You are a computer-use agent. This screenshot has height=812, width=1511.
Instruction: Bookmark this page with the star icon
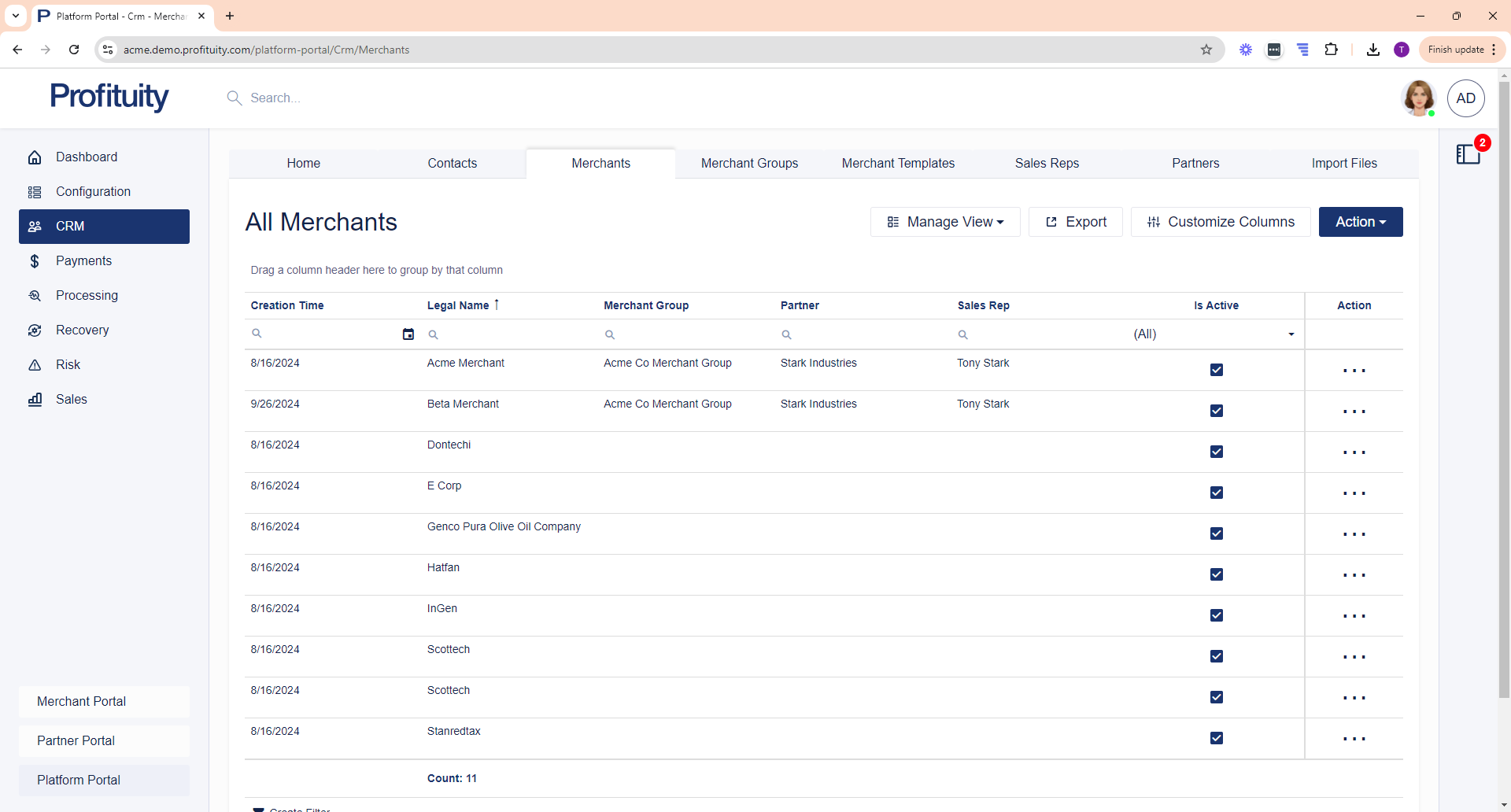click(1206, 50)
